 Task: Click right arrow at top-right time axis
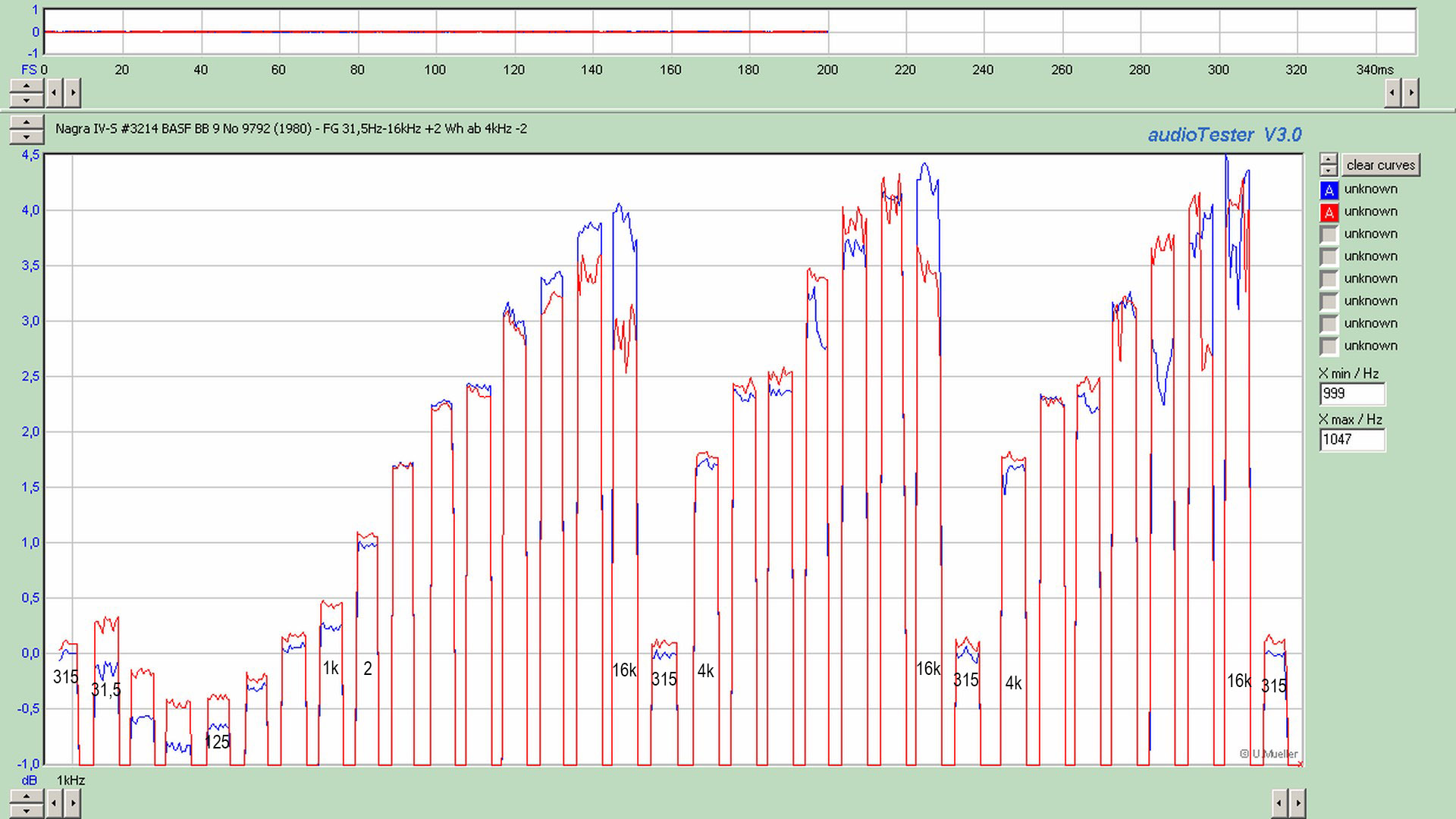tap(1410, 93)
